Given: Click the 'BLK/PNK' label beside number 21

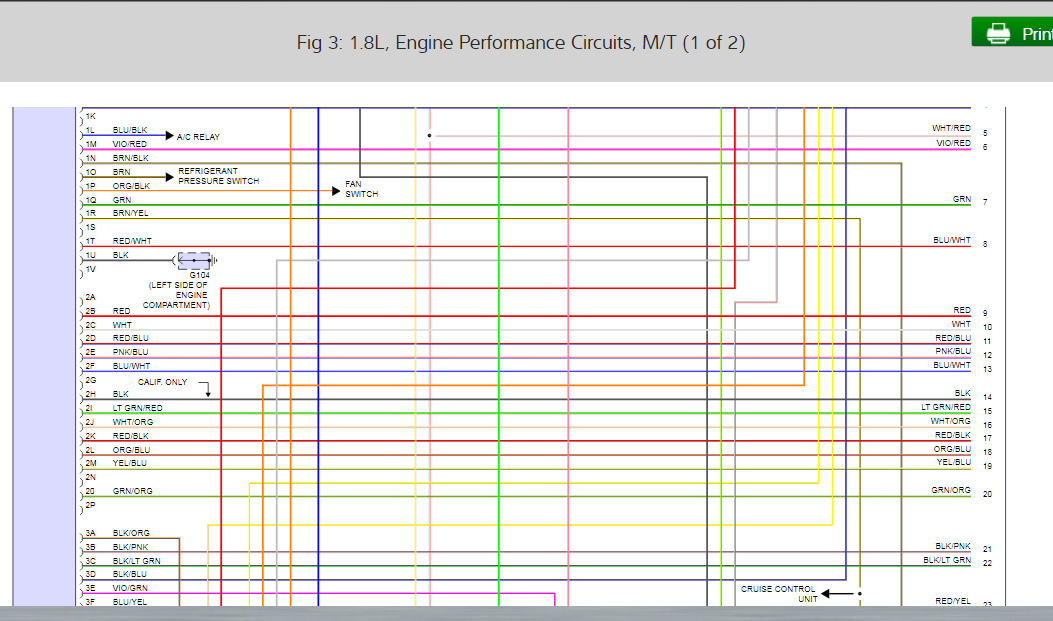Looking at the screenshot, I should (x=953, y=546).
